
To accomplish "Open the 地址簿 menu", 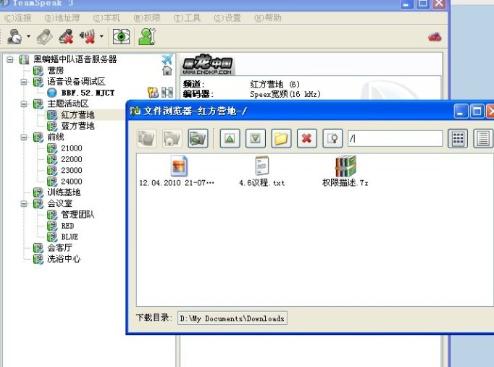I will [x=62, y=18].
